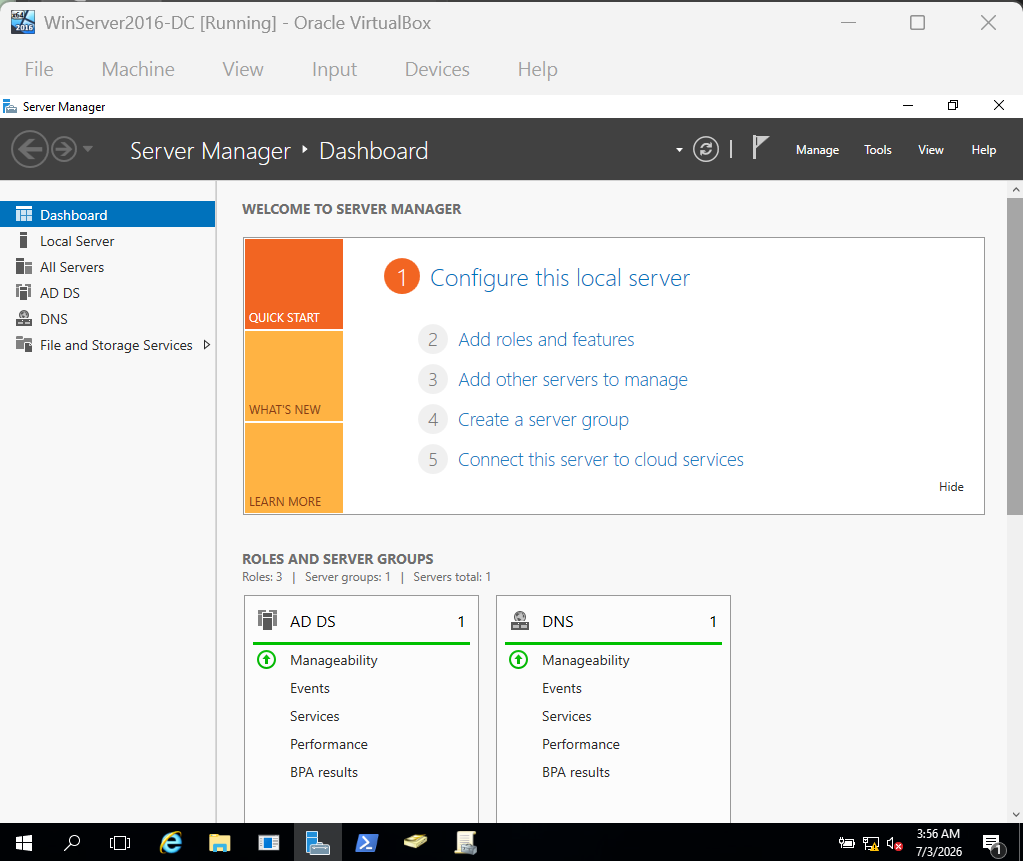The height and width of the screenshot is (861, 1023).
Task: Select the LEARN MORE tile
Action: 294,468
